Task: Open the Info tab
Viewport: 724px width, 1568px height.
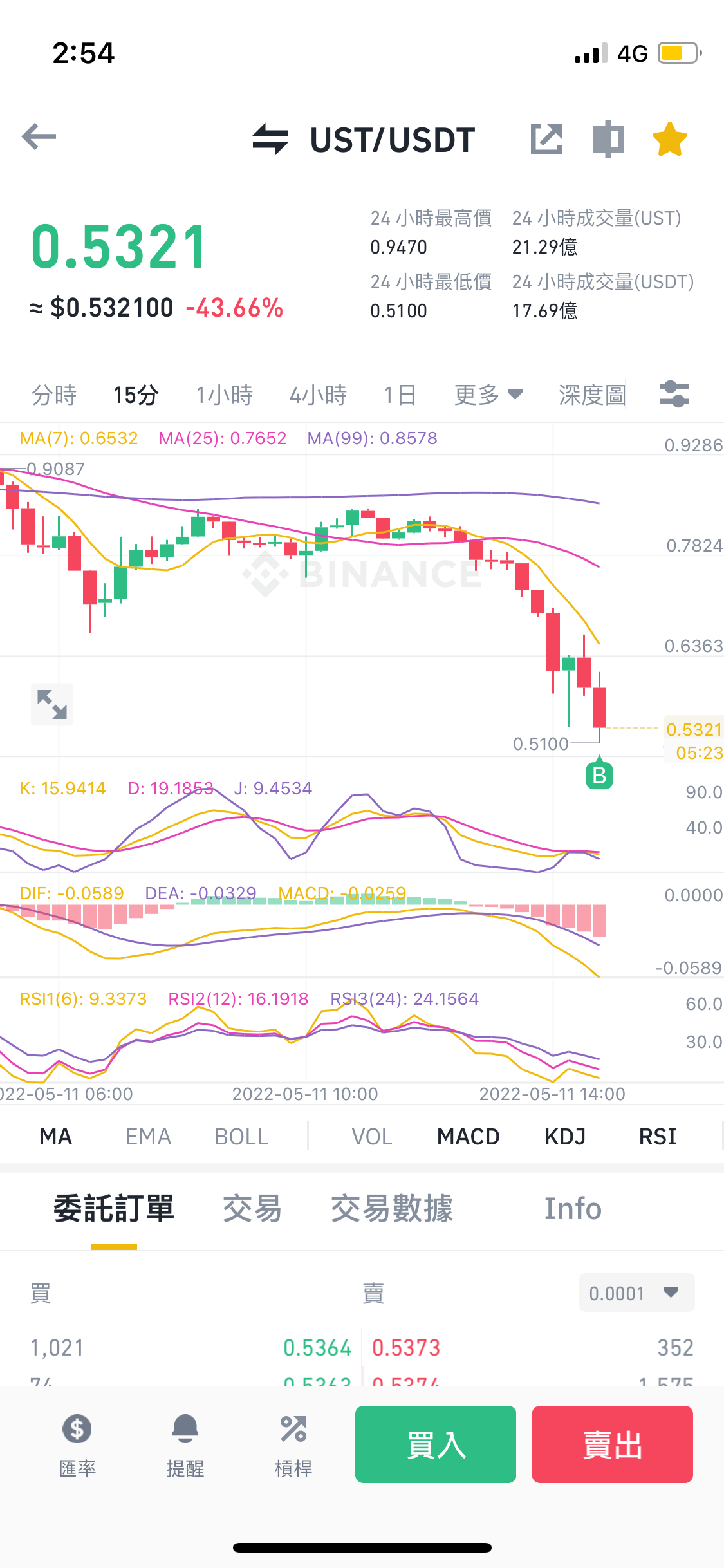Action: (x=573, y=1209)
